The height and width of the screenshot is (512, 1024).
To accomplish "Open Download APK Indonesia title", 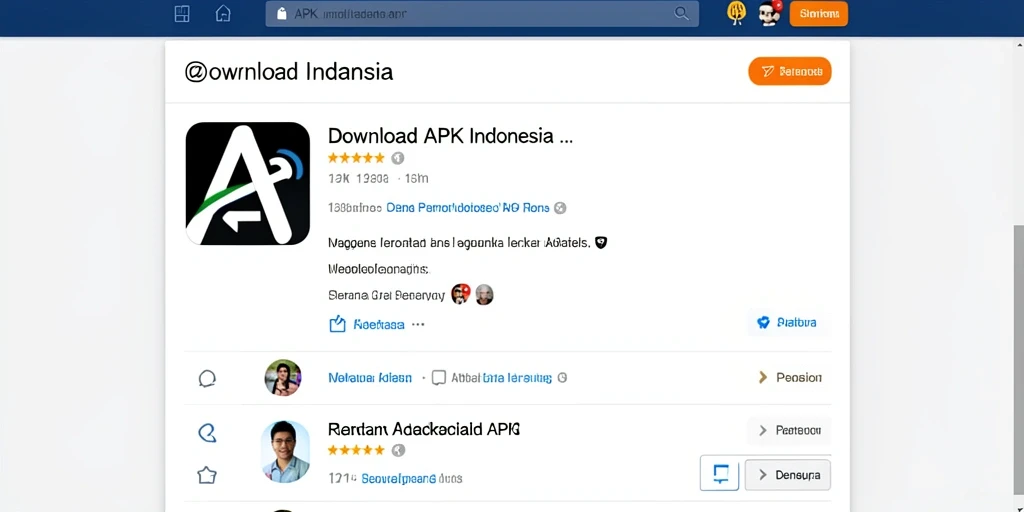I will 450,136.
